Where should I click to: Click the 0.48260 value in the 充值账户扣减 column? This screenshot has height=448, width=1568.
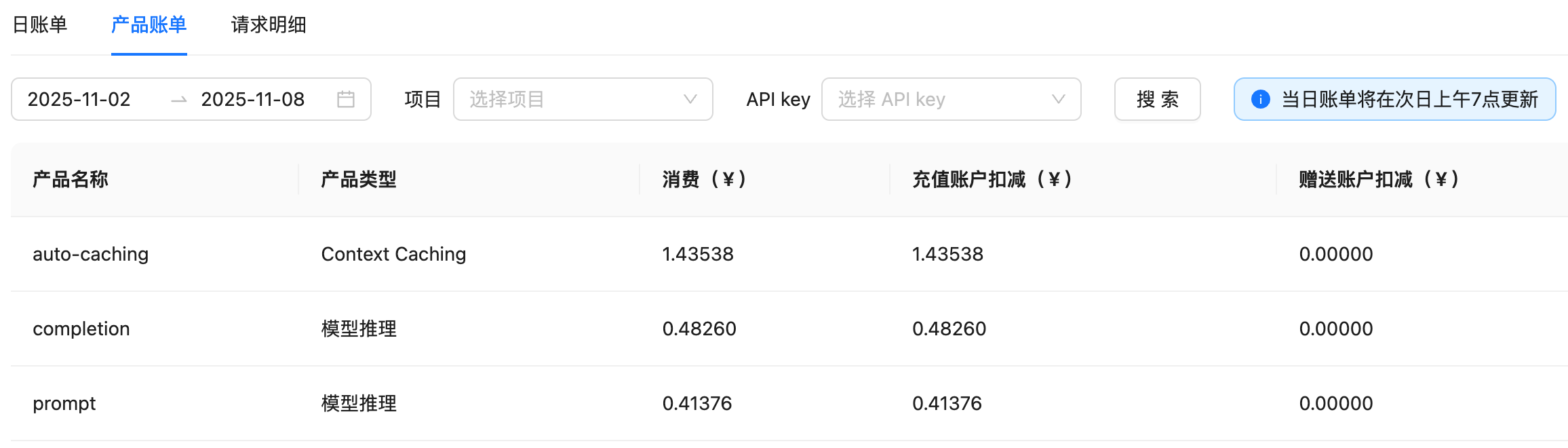(x=949, y=329)
